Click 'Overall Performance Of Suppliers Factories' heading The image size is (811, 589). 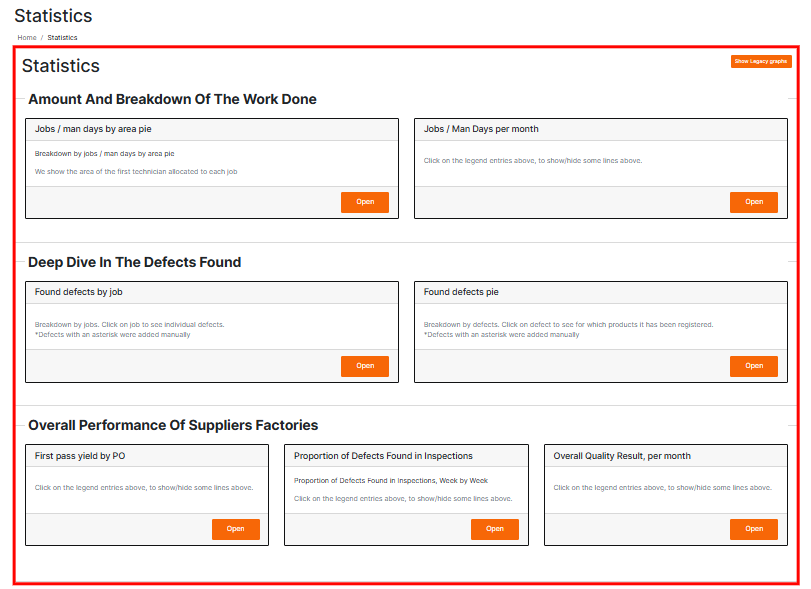click(173, 425)
